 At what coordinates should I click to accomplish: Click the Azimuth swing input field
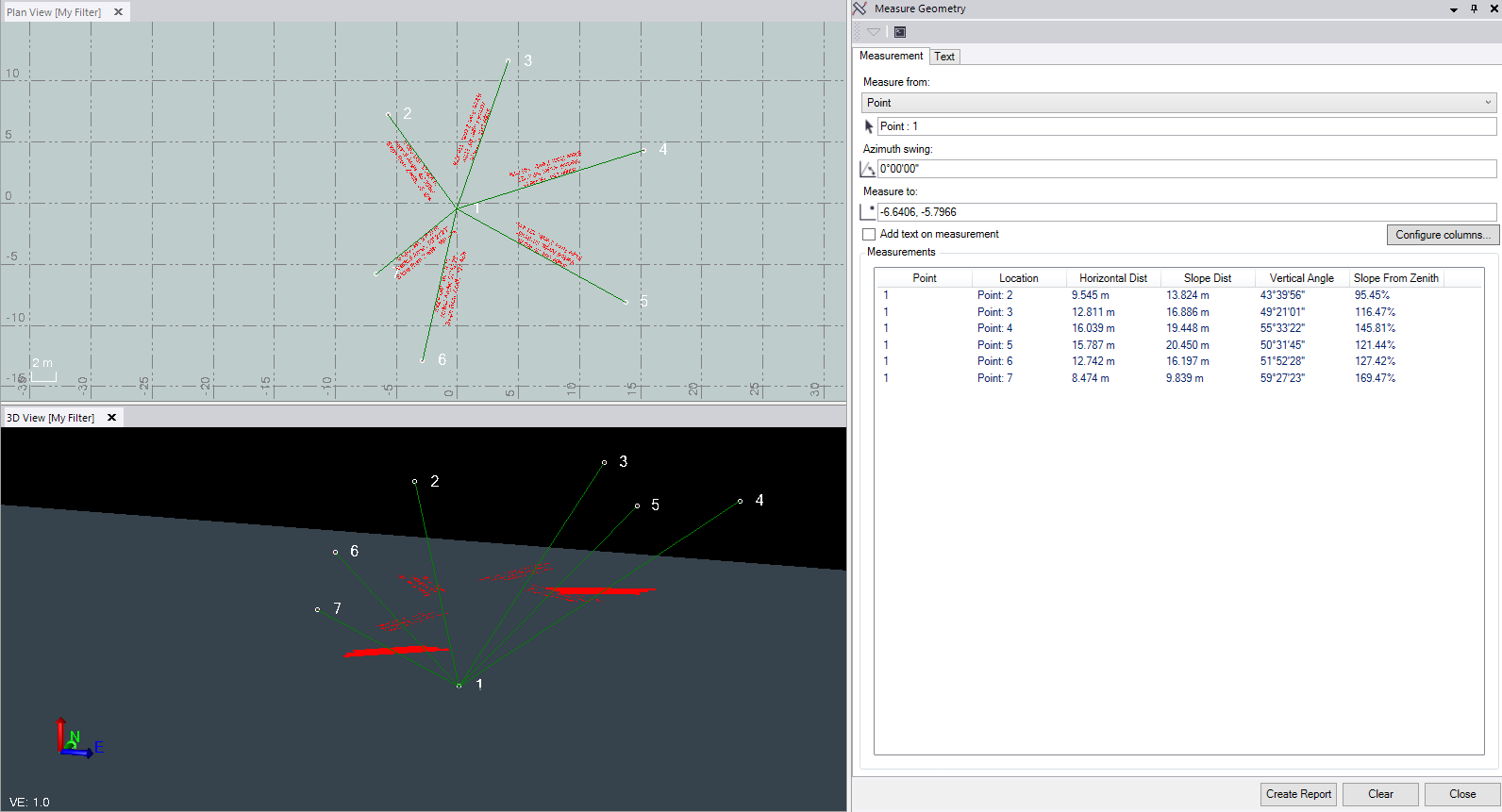coord(1186,169)
